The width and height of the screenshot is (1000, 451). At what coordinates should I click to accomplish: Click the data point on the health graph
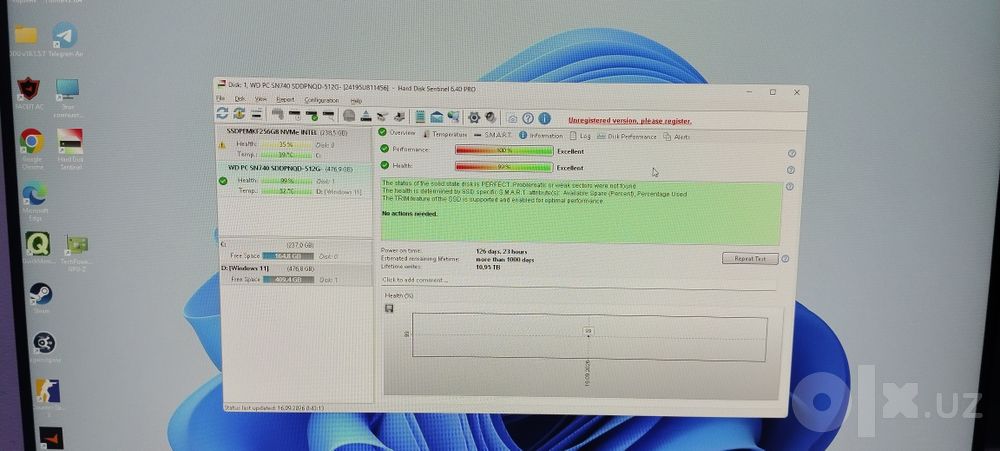(x=588, y=336)
